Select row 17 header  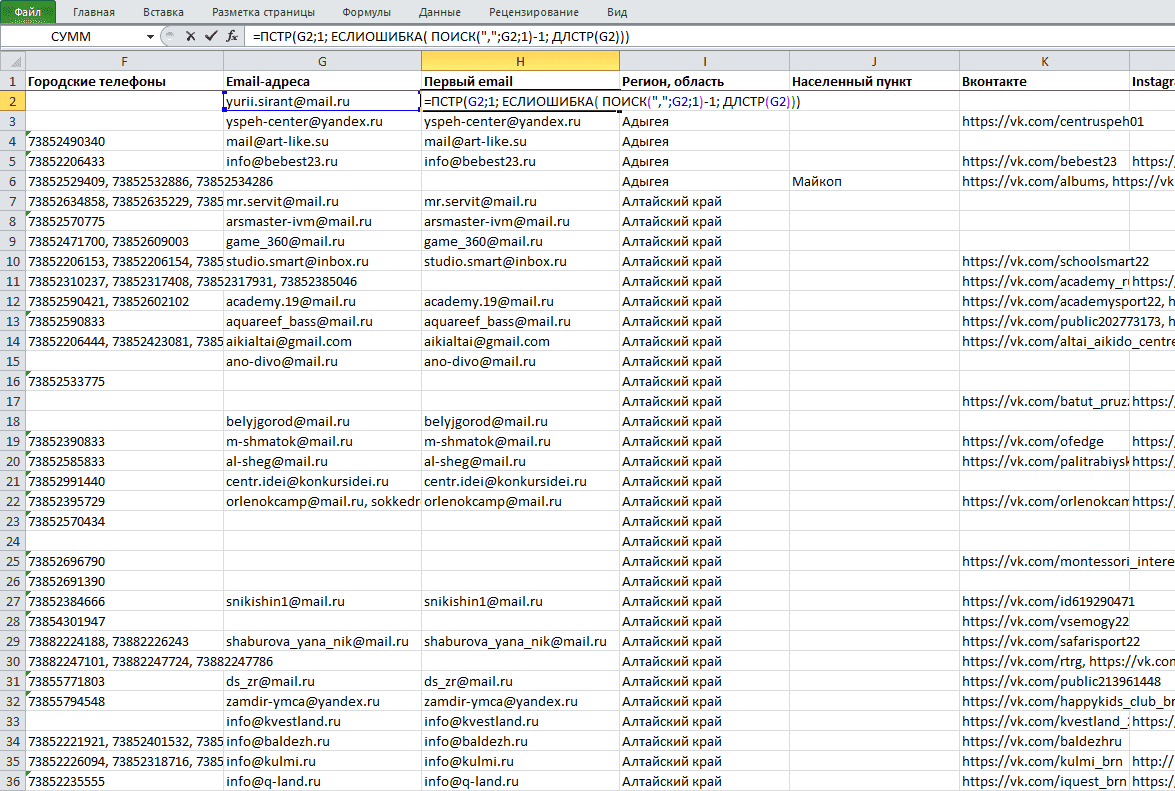[13, 401]
